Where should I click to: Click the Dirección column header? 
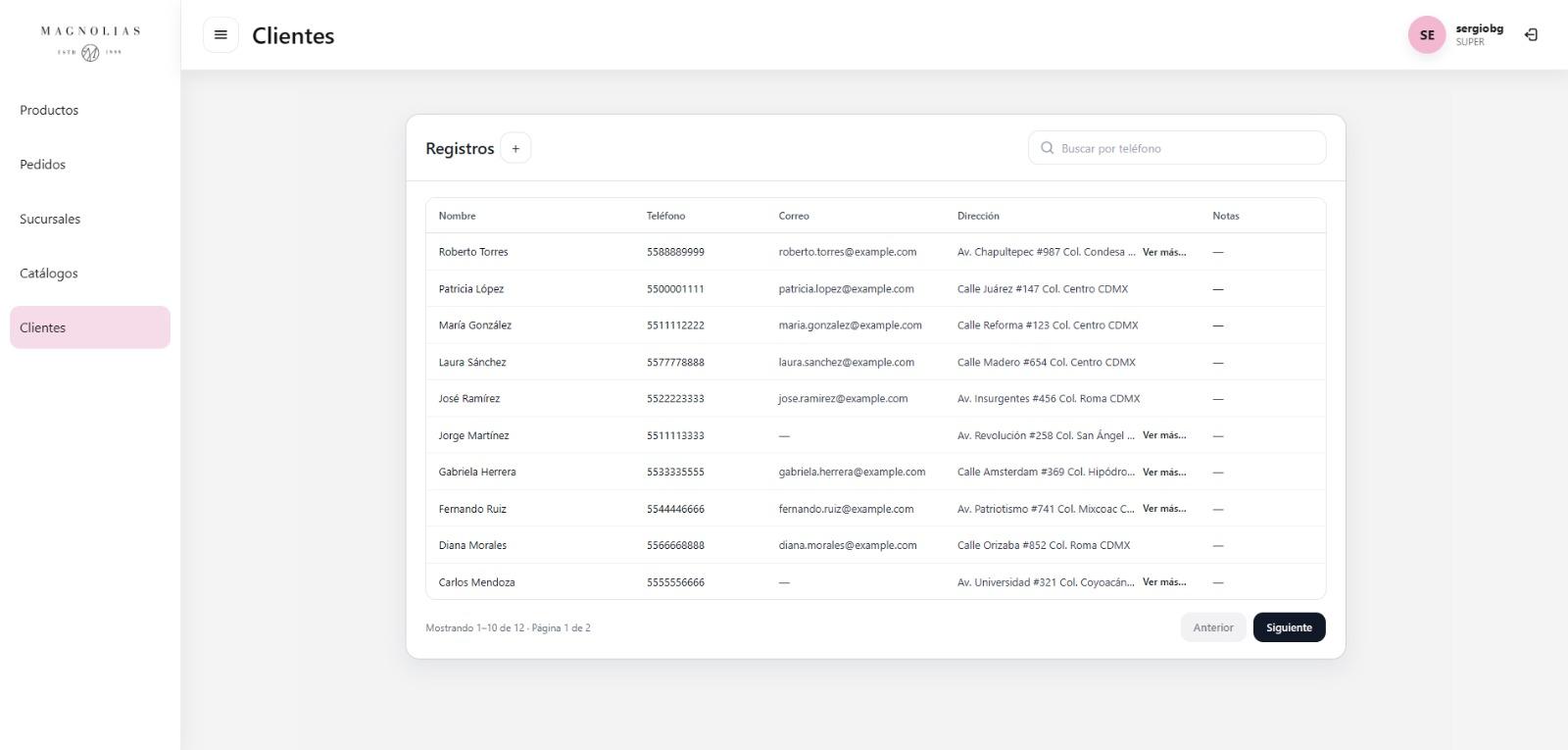[978, 216]
